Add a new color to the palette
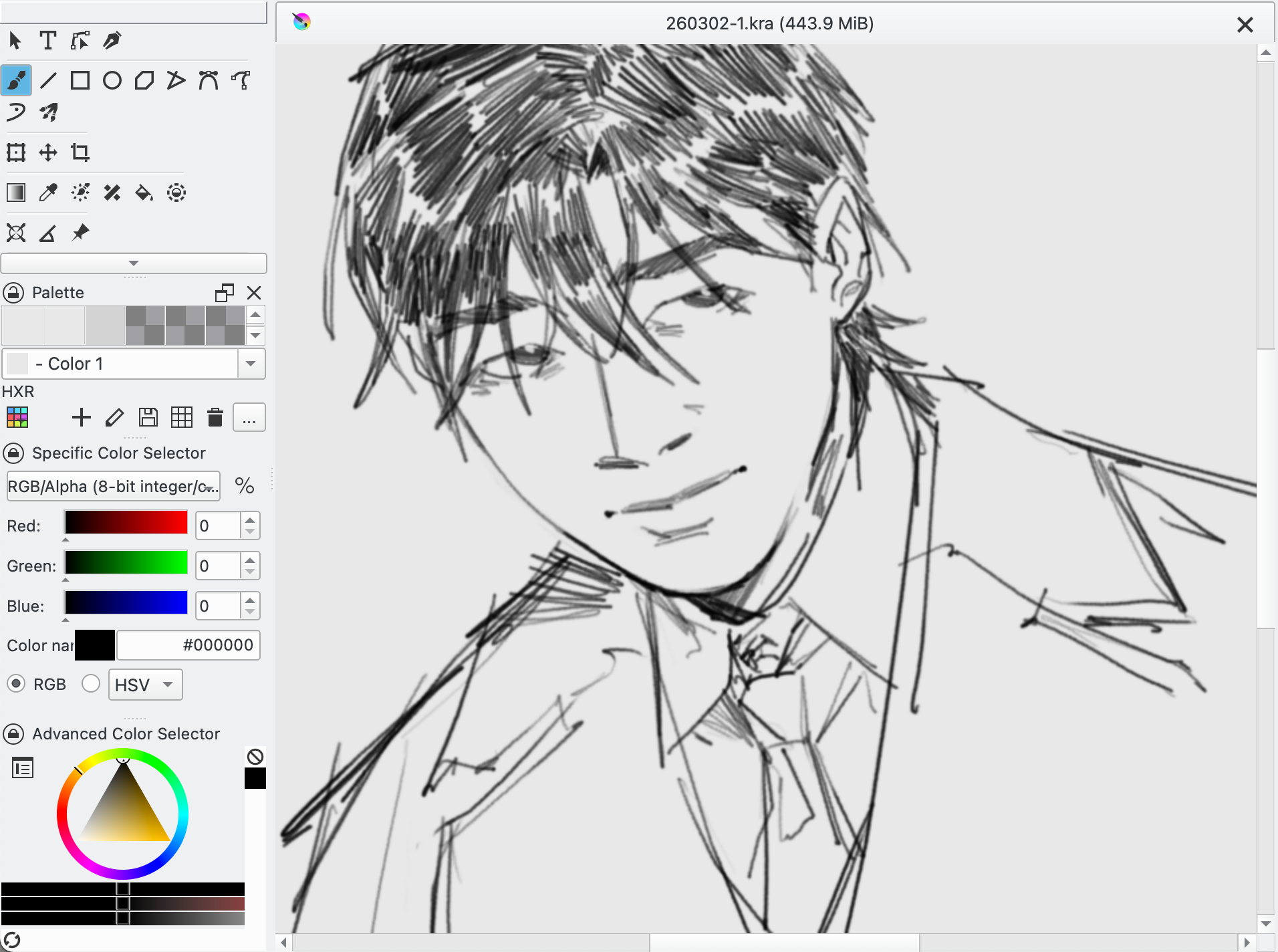1278x952 pixels. coord(81,418)
